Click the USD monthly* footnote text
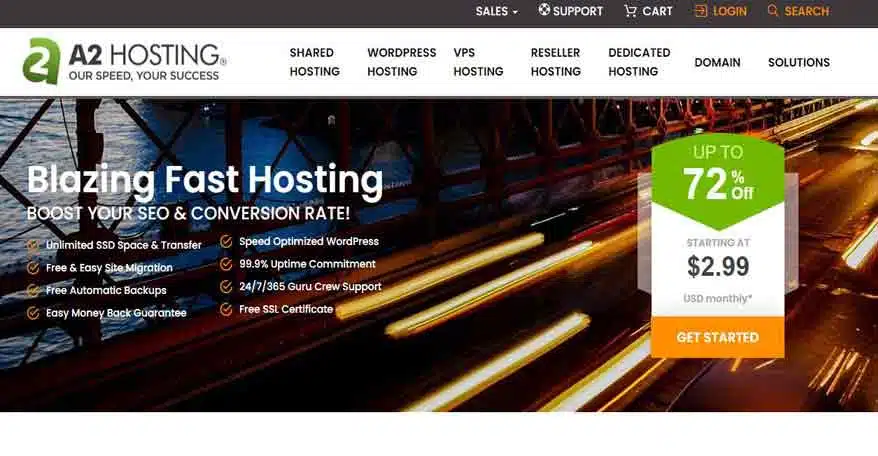Image resolution: width=878 pixels, height=456 pixels. 717,299
